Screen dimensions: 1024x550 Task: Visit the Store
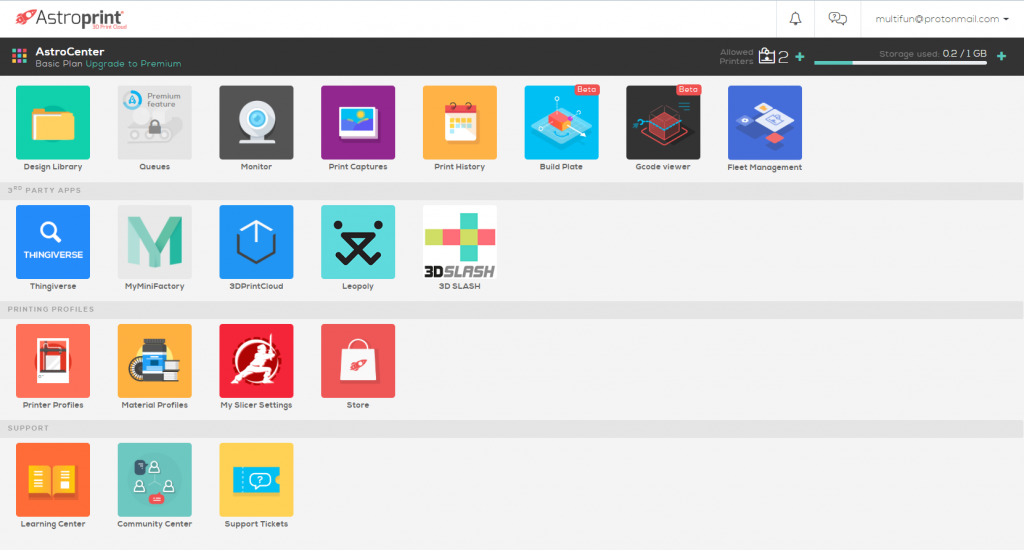(358, 361)
